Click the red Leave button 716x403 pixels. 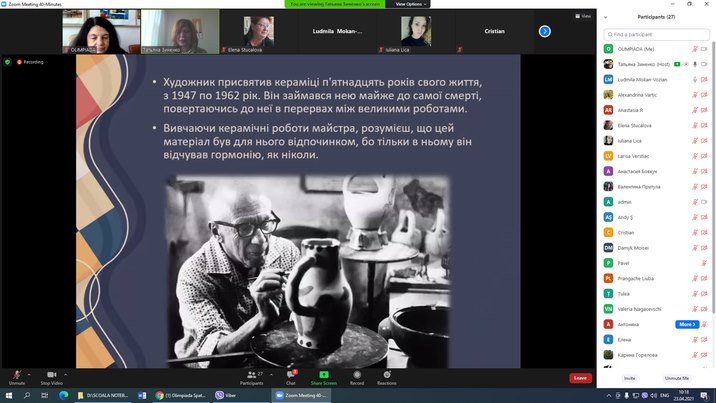coord(580,378)
